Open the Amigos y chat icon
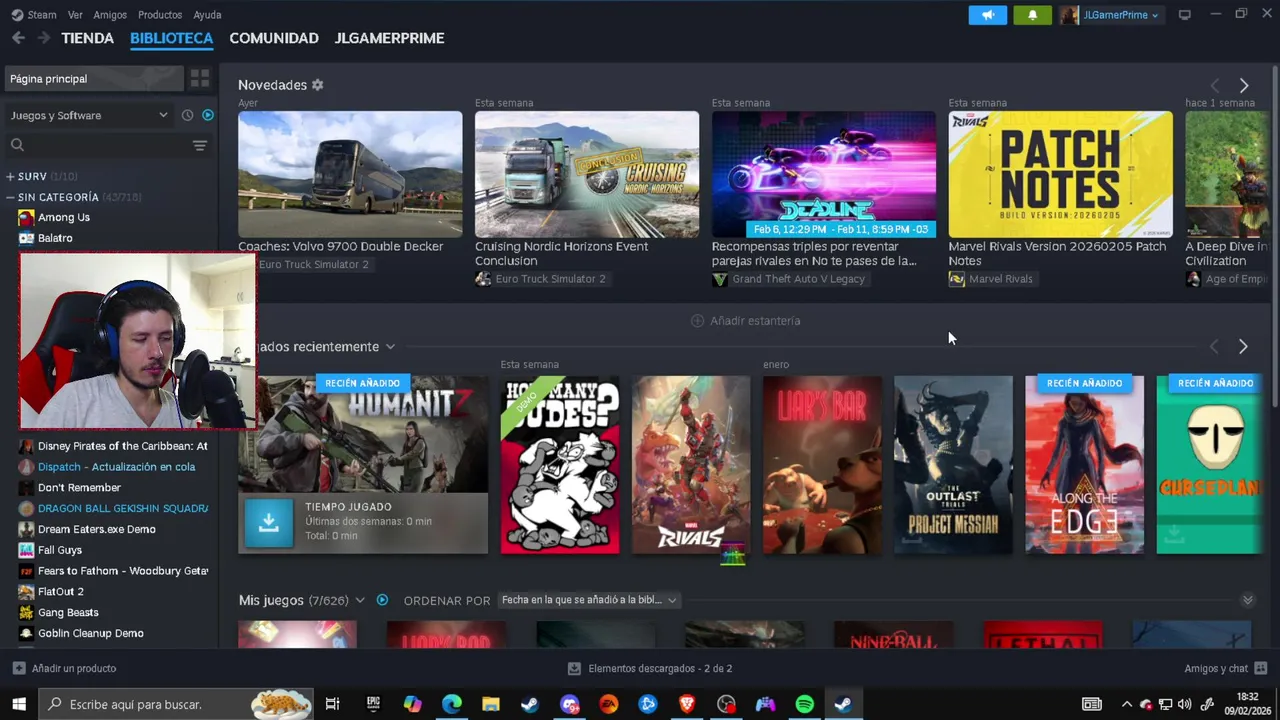1280x720 pixels. point(1260,668)
